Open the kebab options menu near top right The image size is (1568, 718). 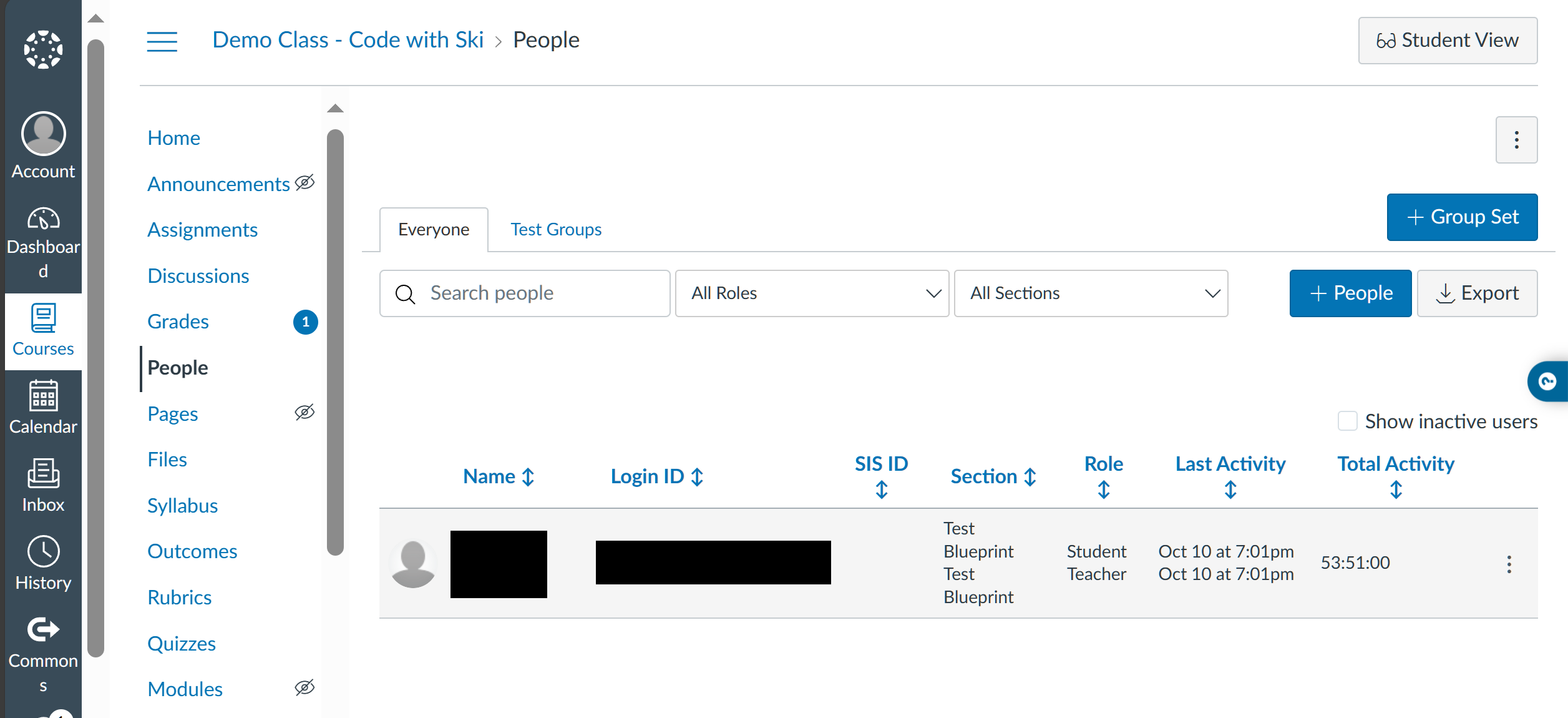(x=1516, y=140)
